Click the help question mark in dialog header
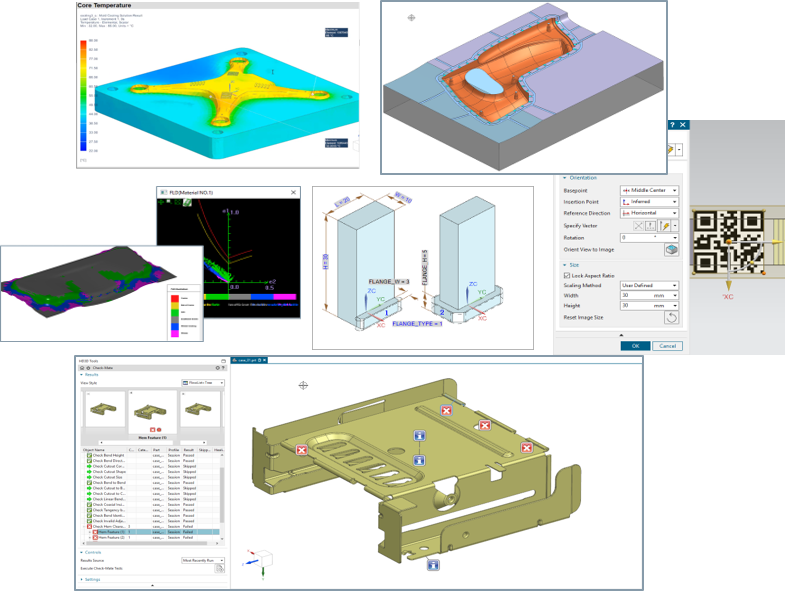 (x=672, y=125)
